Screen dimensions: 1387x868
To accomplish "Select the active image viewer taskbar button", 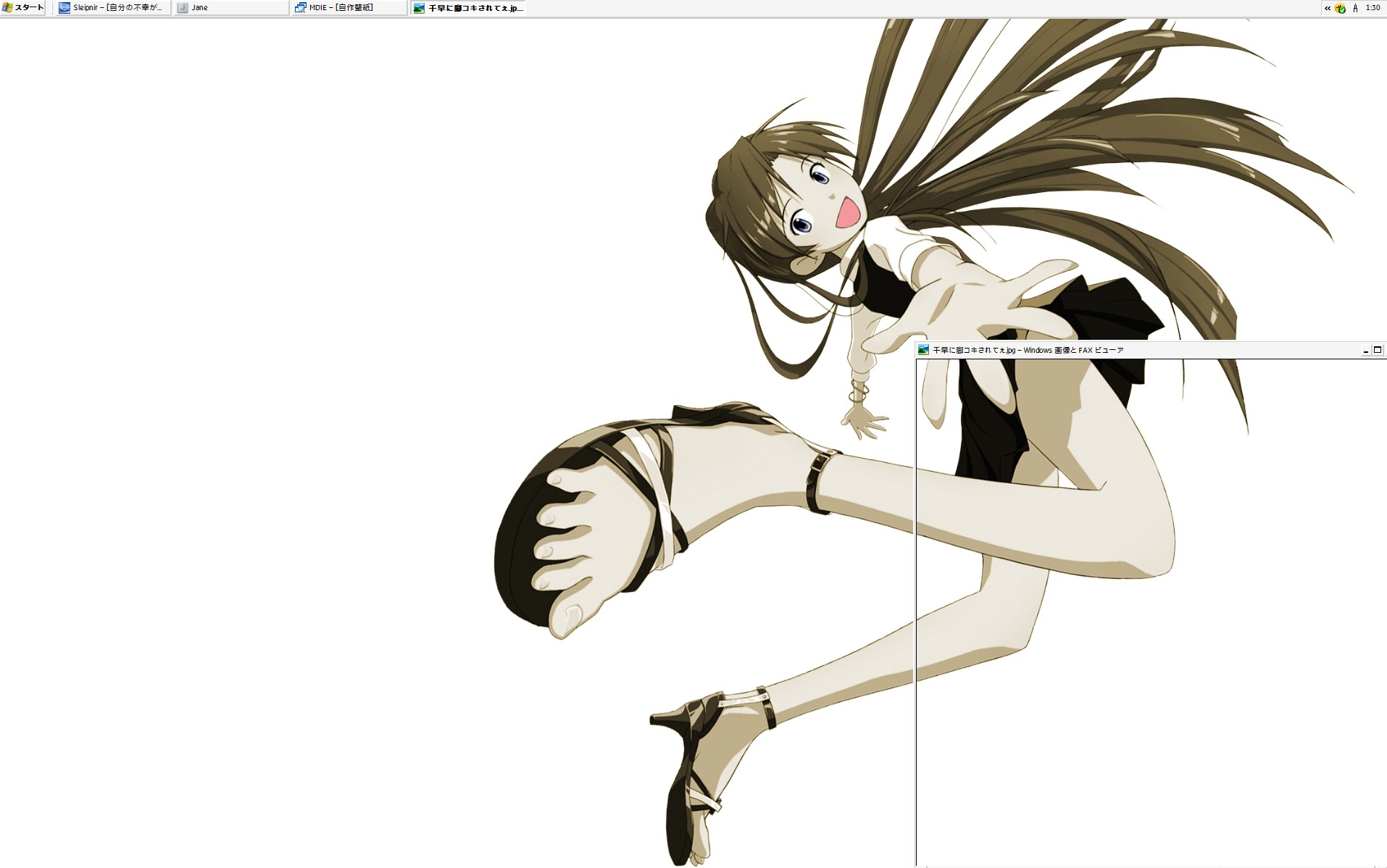I will click(468, 8).
